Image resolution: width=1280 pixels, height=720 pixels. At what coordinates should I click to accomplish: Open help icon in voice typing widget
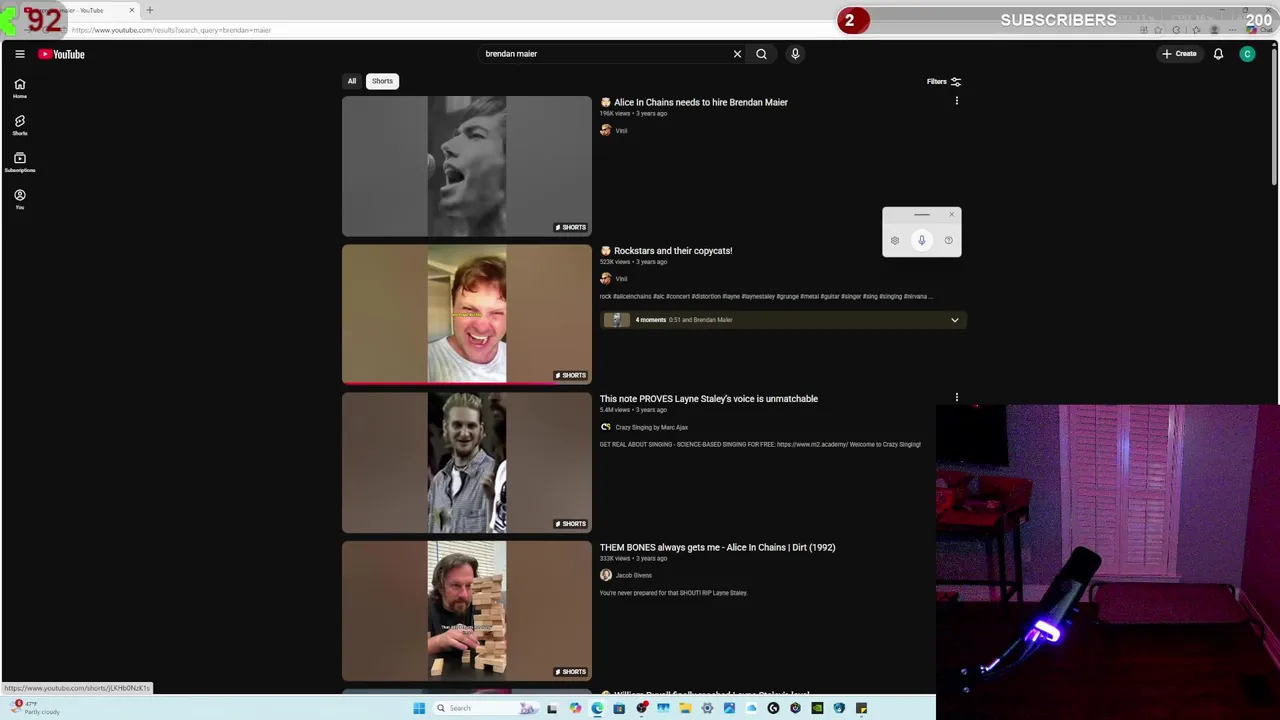(x=948, y=240)
